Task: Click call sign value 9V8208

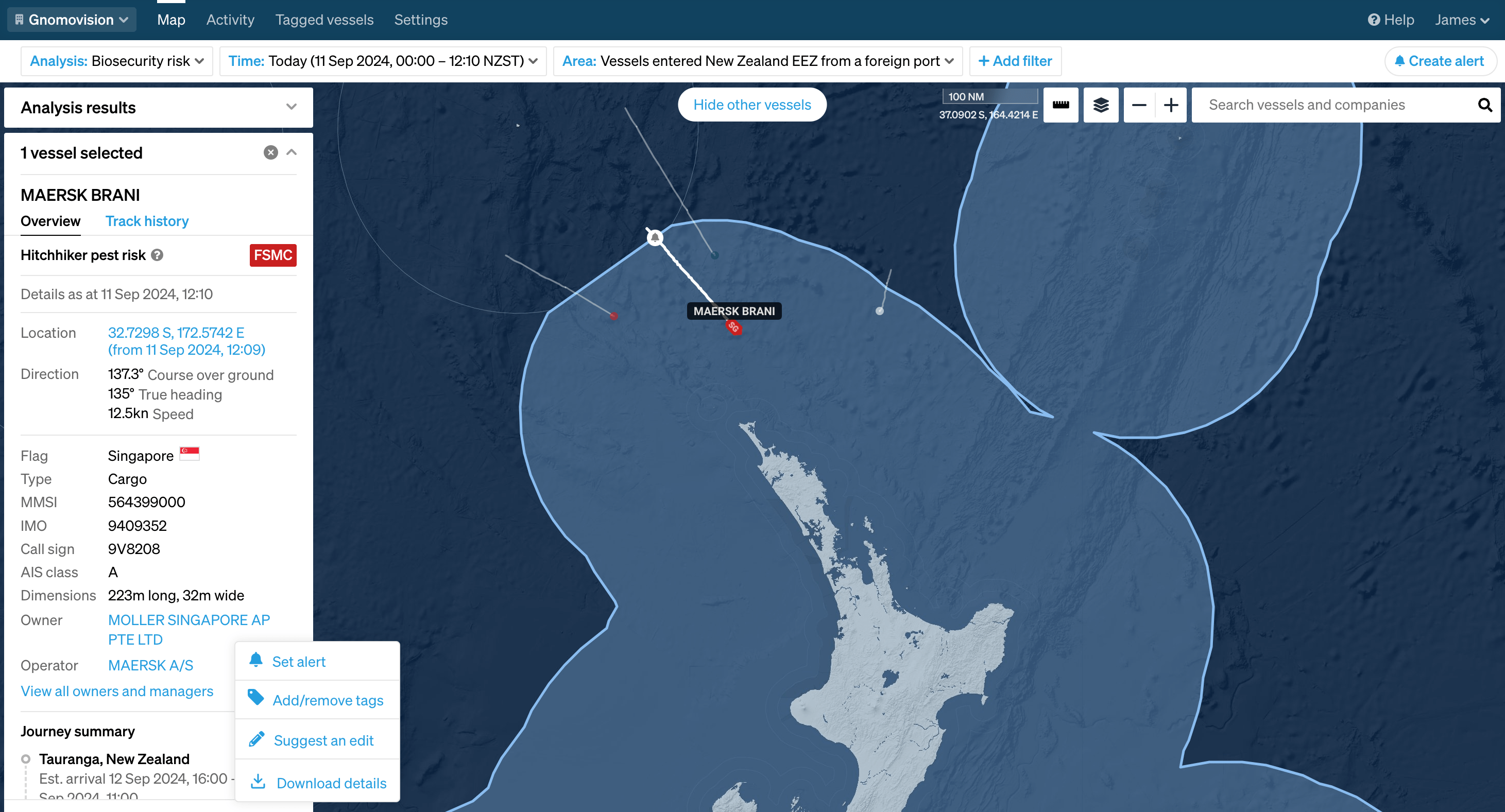Action: coord(134,548)
